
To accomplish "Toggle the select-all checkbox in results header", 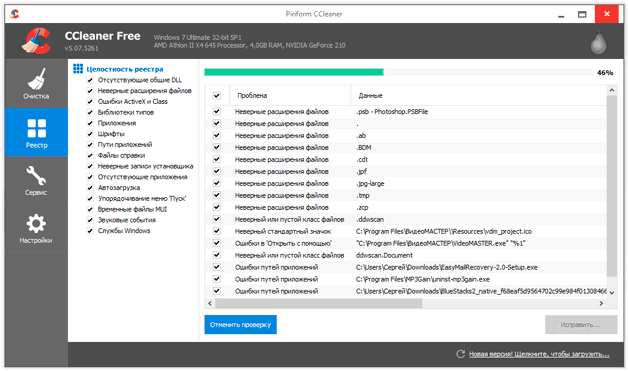I will (217, 95).
